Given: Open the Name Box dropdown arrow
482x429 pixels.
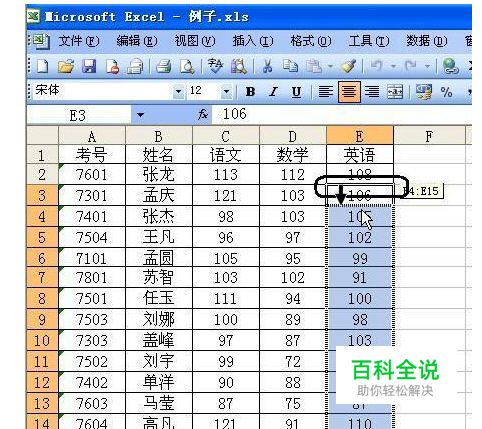Looking at the screenshot, I should [x=140, y=115].
